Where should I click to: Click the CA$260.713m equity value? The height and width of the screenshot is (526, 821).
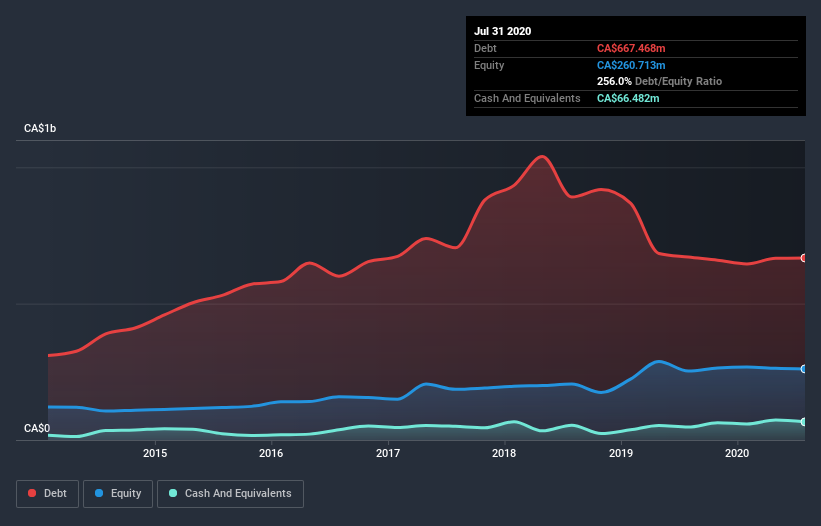pyautogui.click(x=631, y=65)
